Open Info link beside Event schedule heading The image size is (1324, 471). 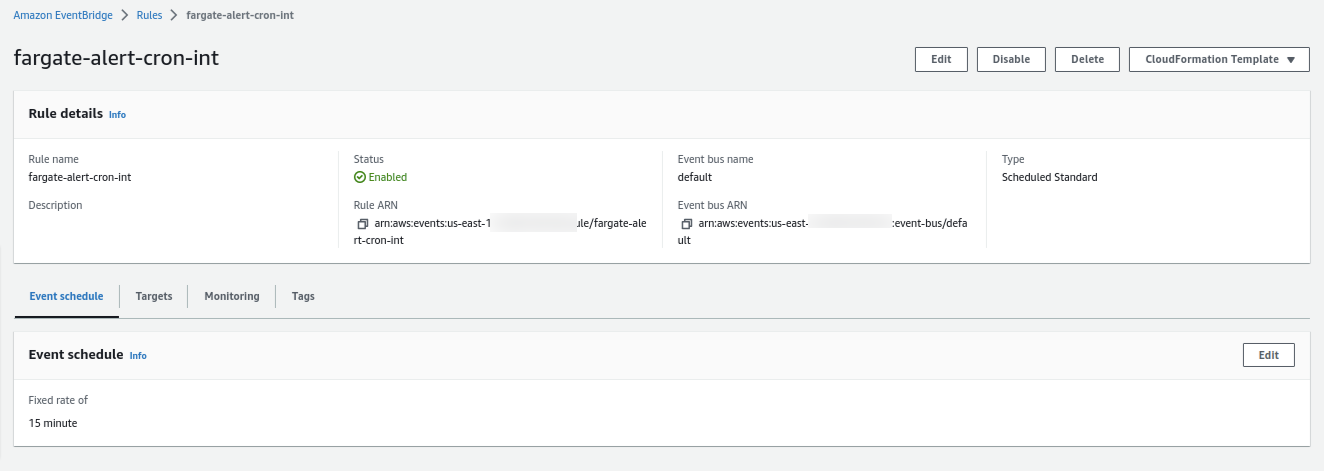(x=138, y=356)
